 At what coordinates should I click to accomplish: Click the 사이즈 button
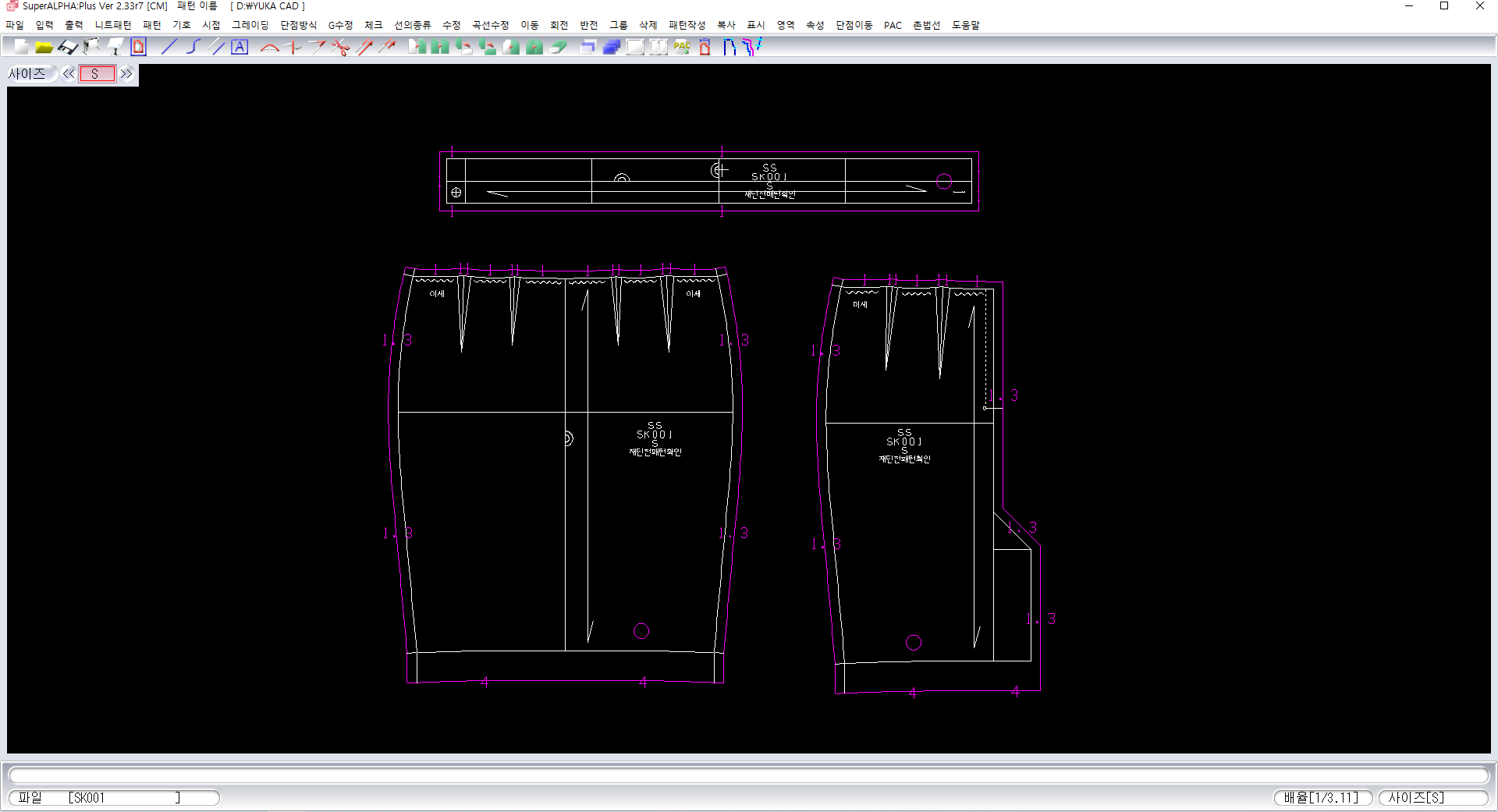click(28, 74)
